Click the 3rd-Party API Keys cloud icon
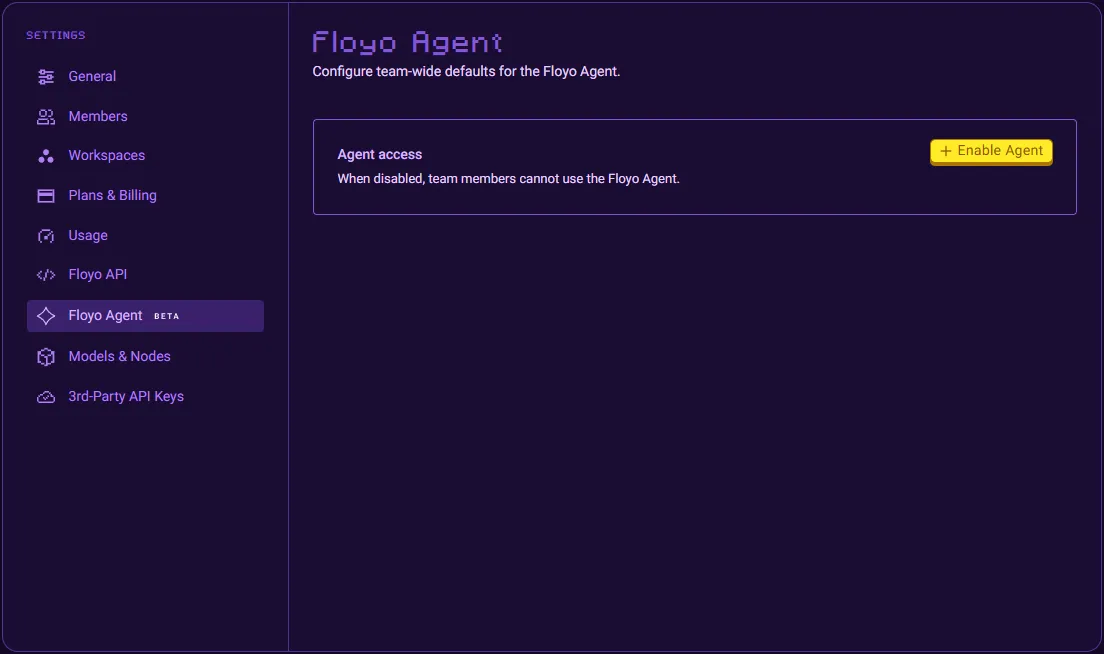Viewport: 1104px width, 654px height. pos(46,397)
